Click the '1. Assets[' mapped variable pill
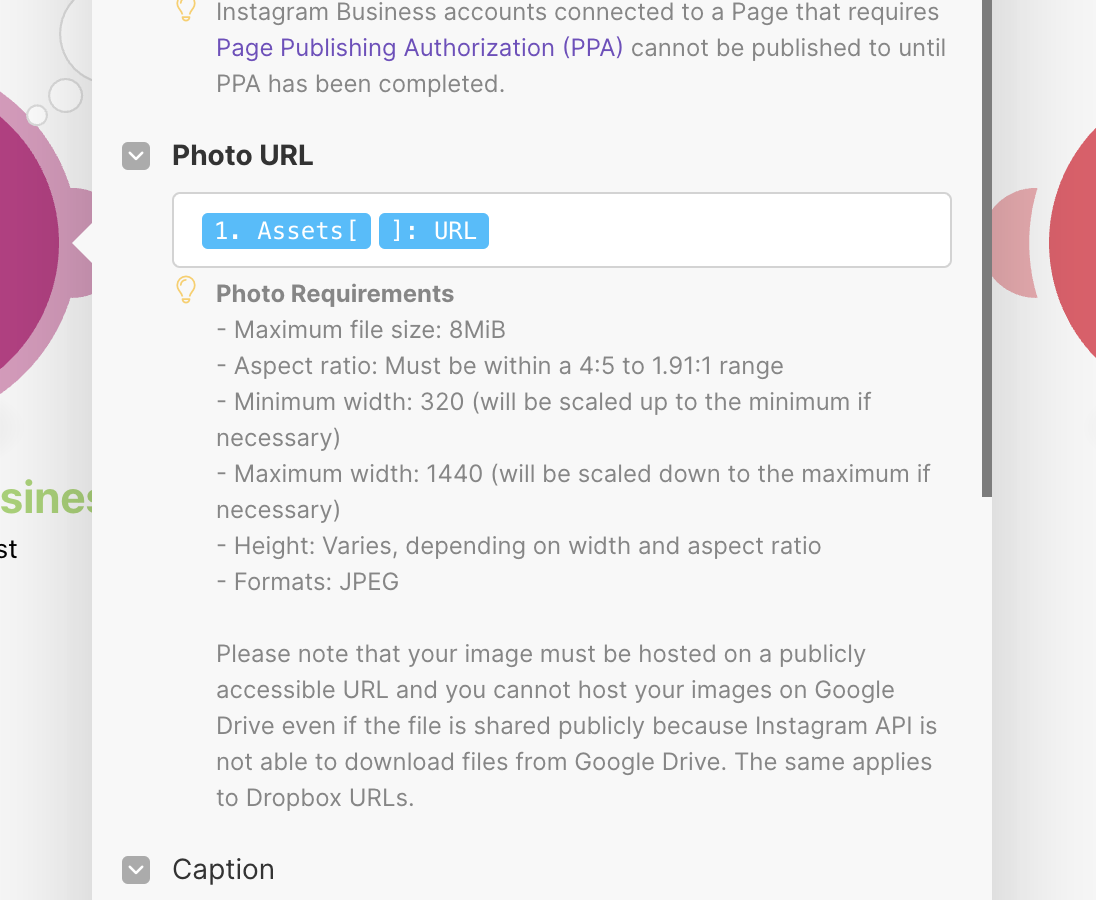Image resolution: width=1096 pixels, height=900 pixels. pos(286,231)
